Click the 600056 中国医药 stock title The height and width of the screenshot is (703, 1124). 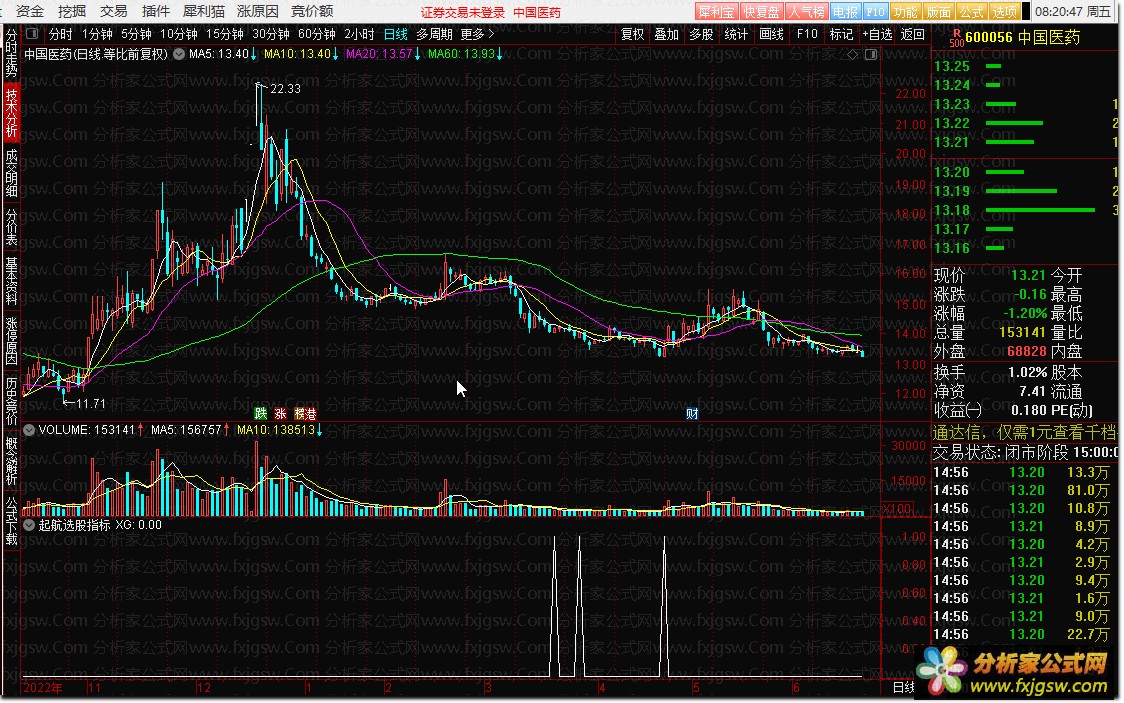pos(1022,37)
